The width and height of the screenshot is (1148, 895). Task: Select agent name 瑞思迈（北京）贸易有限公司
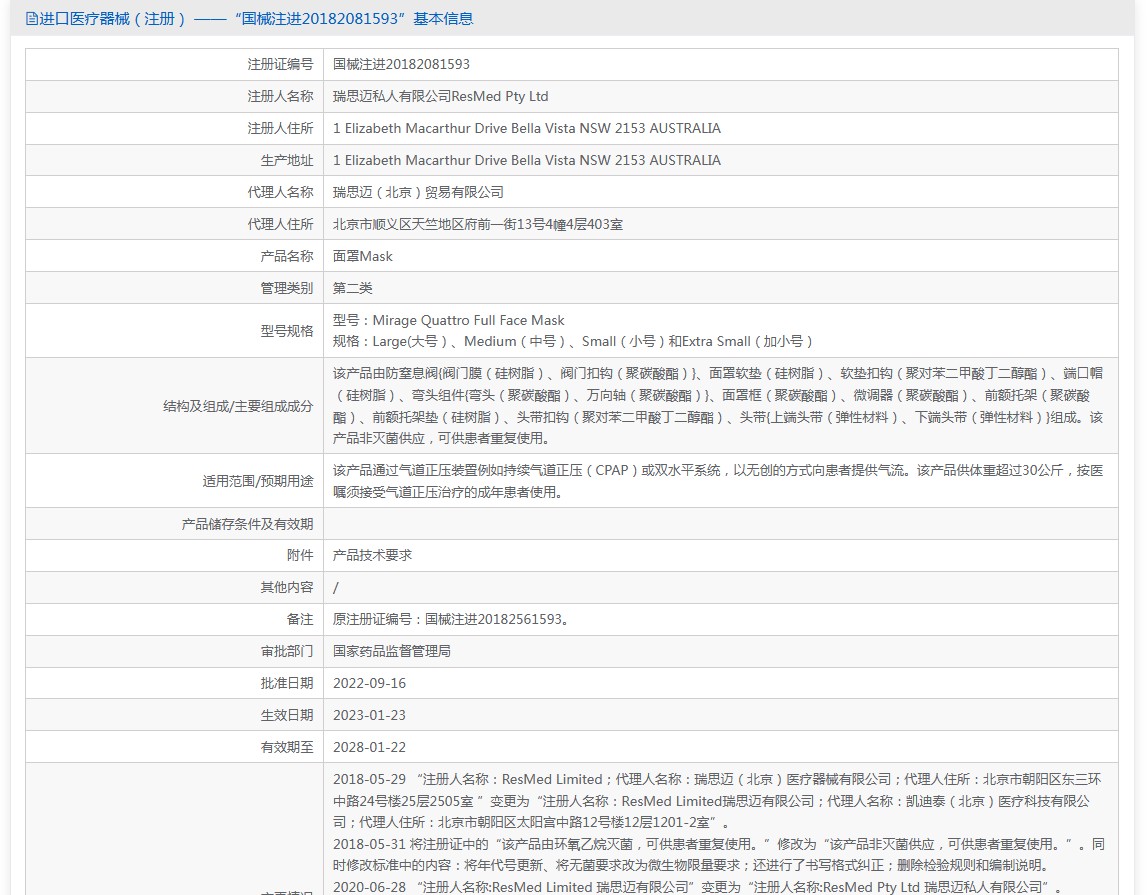[418, 192]
